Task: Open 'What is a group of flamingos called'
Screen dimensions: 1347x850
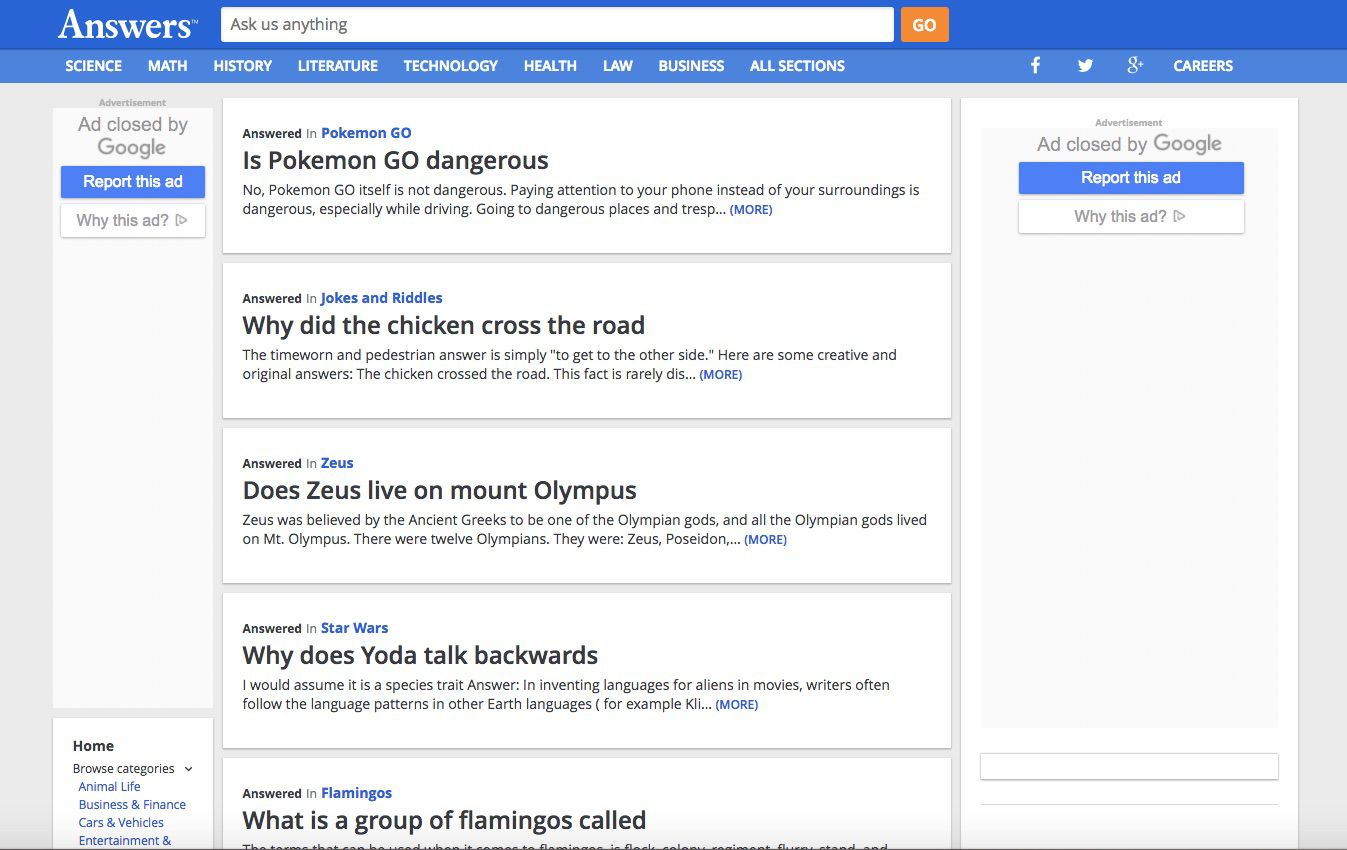Action: pos(445,821)
